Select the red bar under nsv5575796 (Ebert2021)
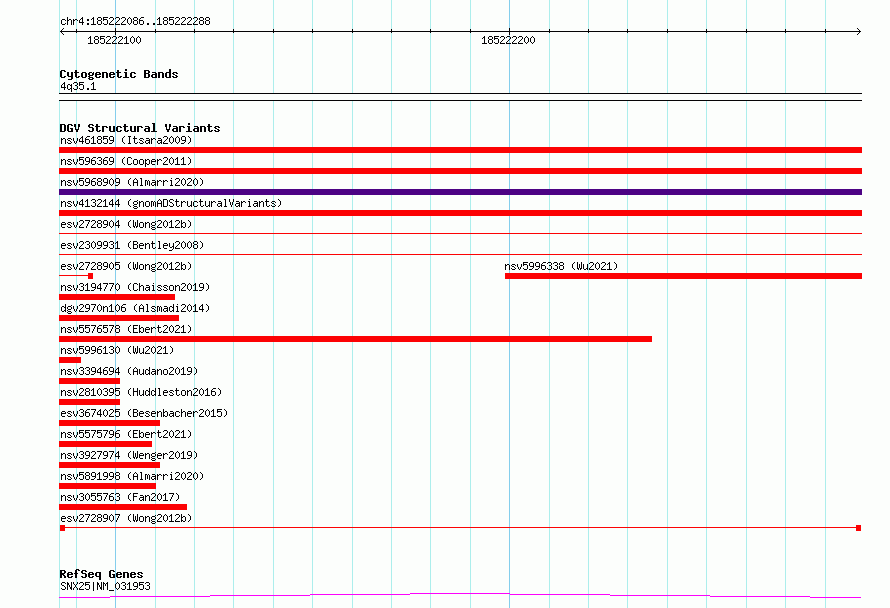 coord(106,444)
